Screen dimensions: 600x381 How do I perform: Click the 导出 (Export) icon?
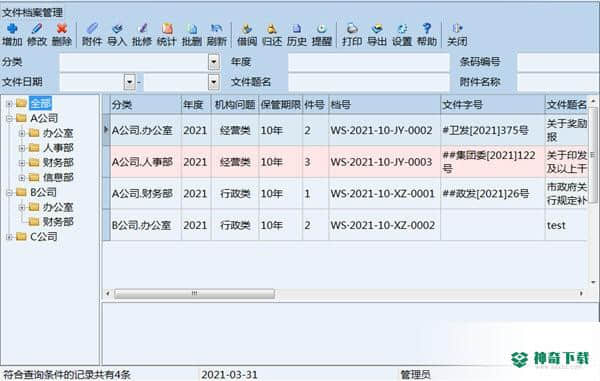(x=377, y=28)
